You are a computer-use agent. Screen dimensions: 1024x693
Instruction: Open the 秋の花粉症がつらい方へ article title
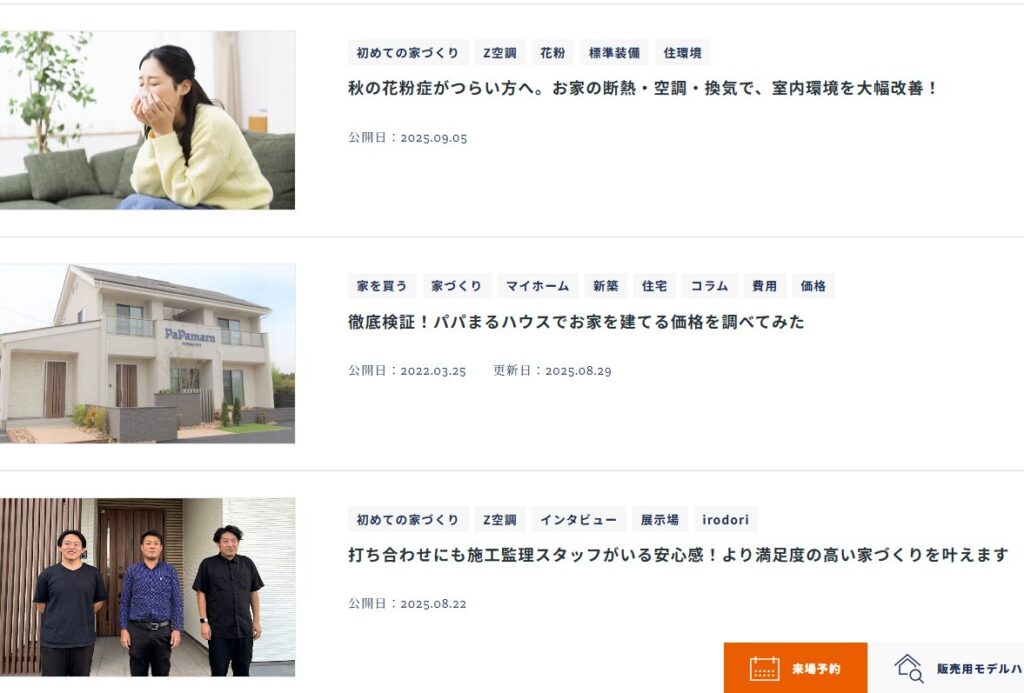[x=643, y=88]
